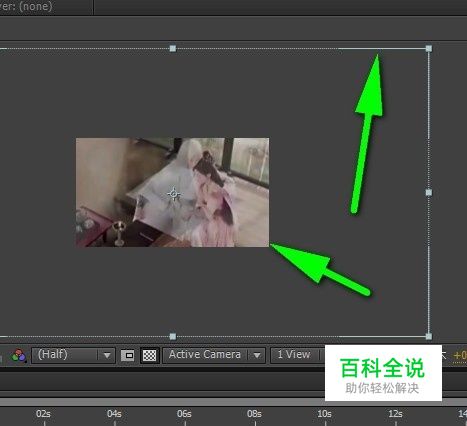Jump to the 02s mark on the time ruler
This screenshot has width=467, height=426.
coord(43,415)
